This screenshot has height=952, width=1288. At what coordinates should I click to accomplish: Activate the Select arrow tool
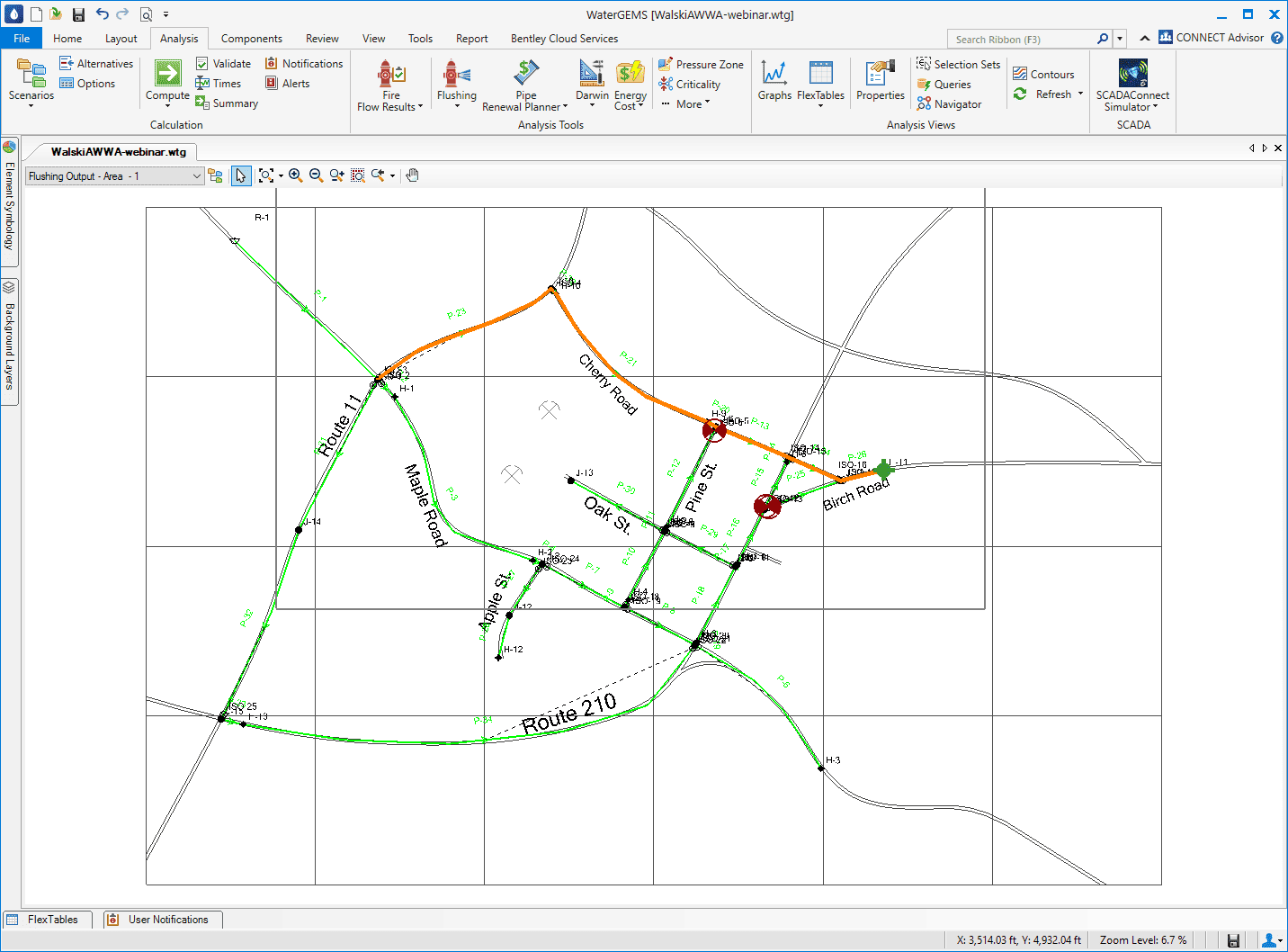click(240, 176)
